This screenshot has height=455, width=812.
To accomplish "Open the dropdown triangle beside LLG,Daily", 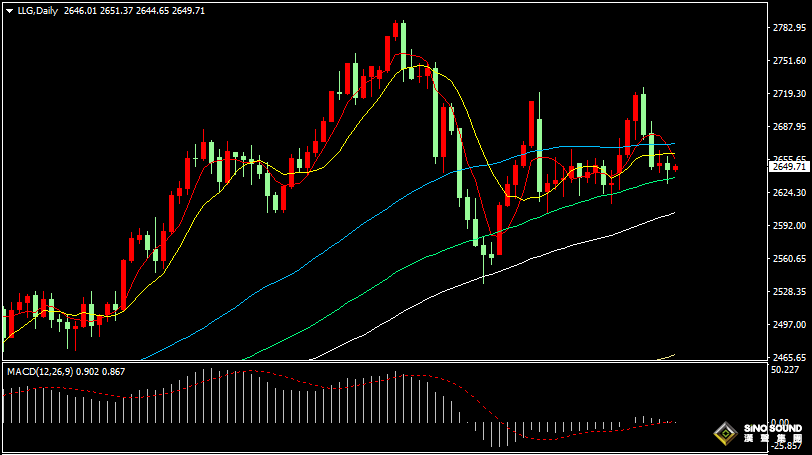I will point(9,11).
